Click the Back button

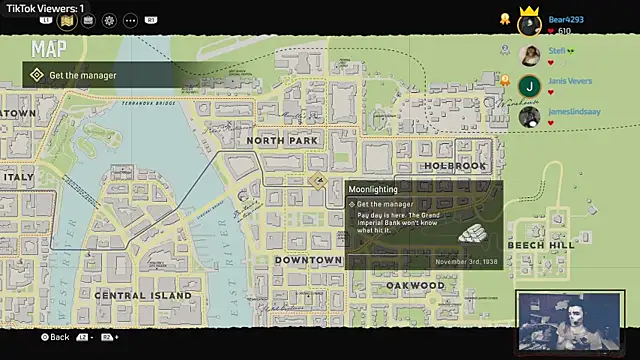point(55,337)
